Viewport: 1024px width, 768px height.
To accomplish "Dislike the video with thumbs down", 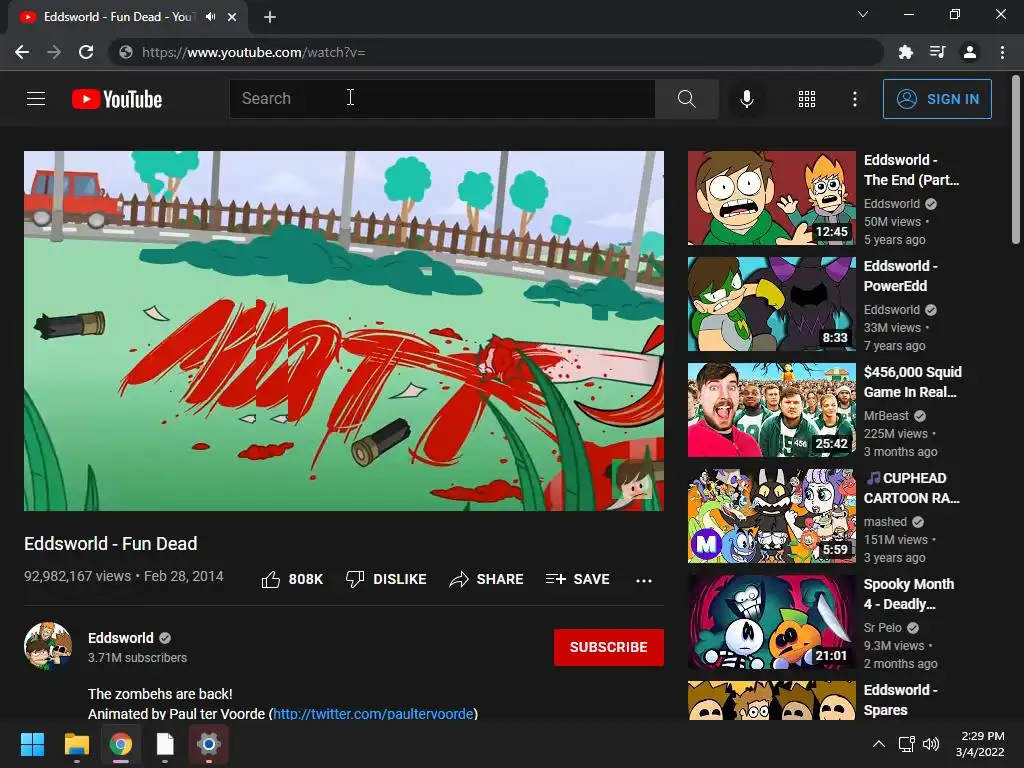I will [386, 579].
